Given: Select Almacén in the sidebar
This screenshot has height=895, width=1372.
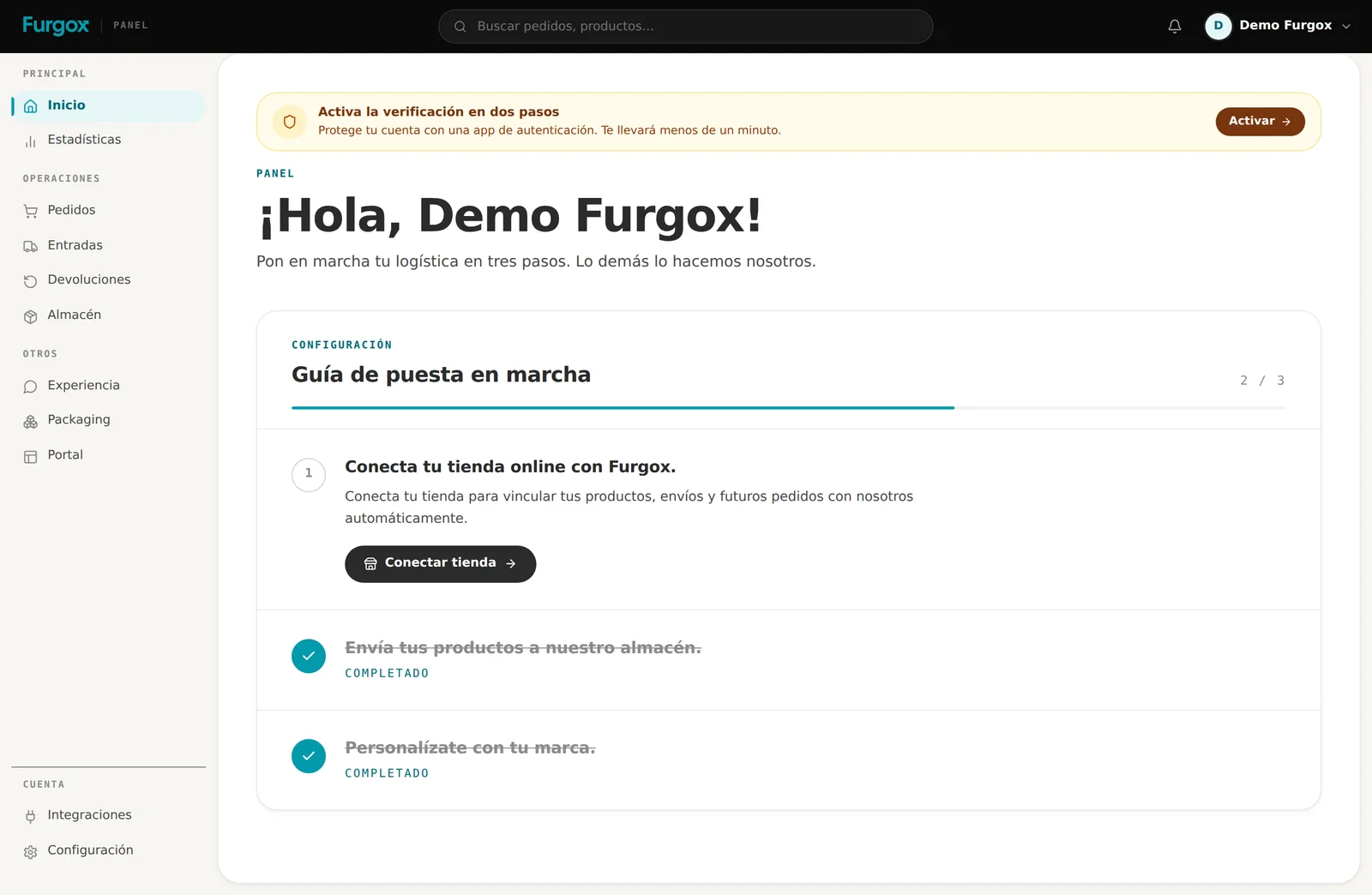Looking at the screenshot, I should pyautogui.click(x=108, y=315).
